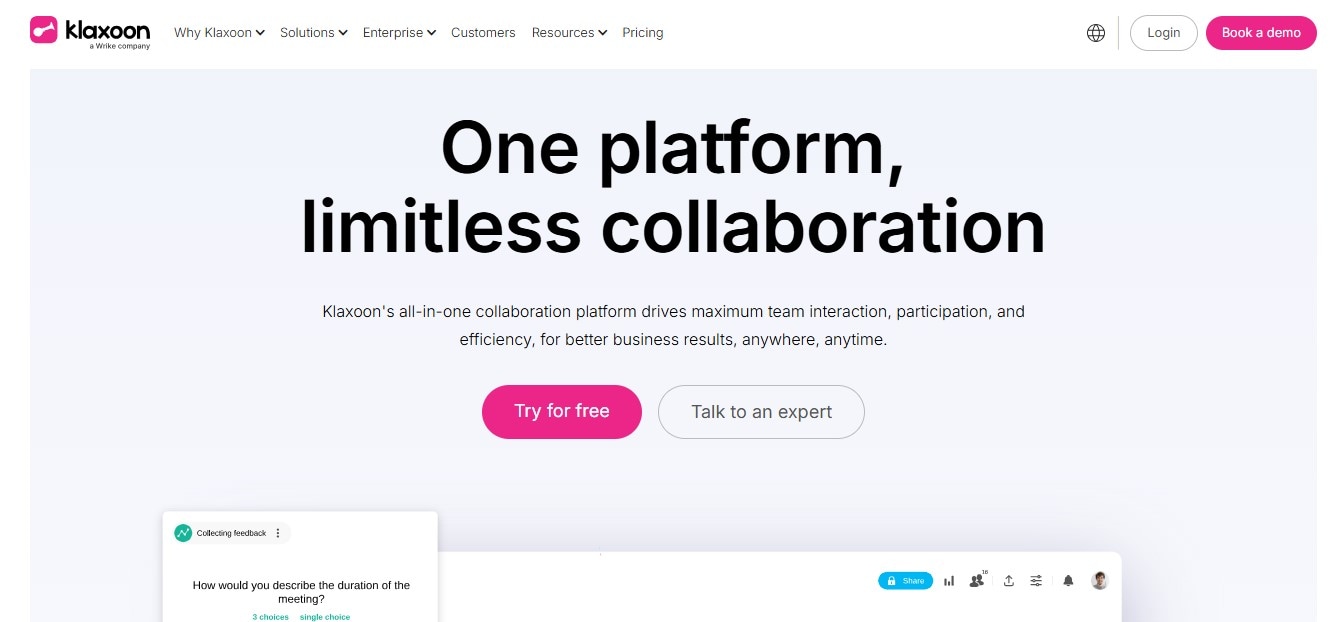
Task: Open the user profile avatar
Action: (1100, 580)
